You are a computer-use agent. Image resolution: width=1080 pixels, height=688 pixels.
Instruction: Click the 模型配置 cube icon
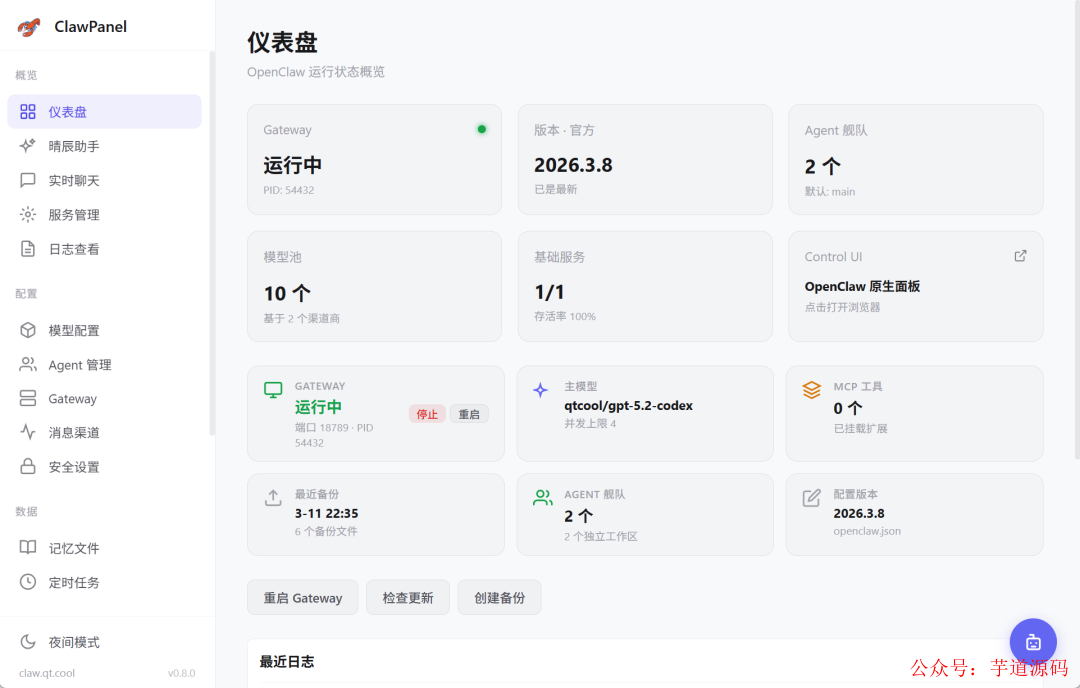(x=28, y=331)
